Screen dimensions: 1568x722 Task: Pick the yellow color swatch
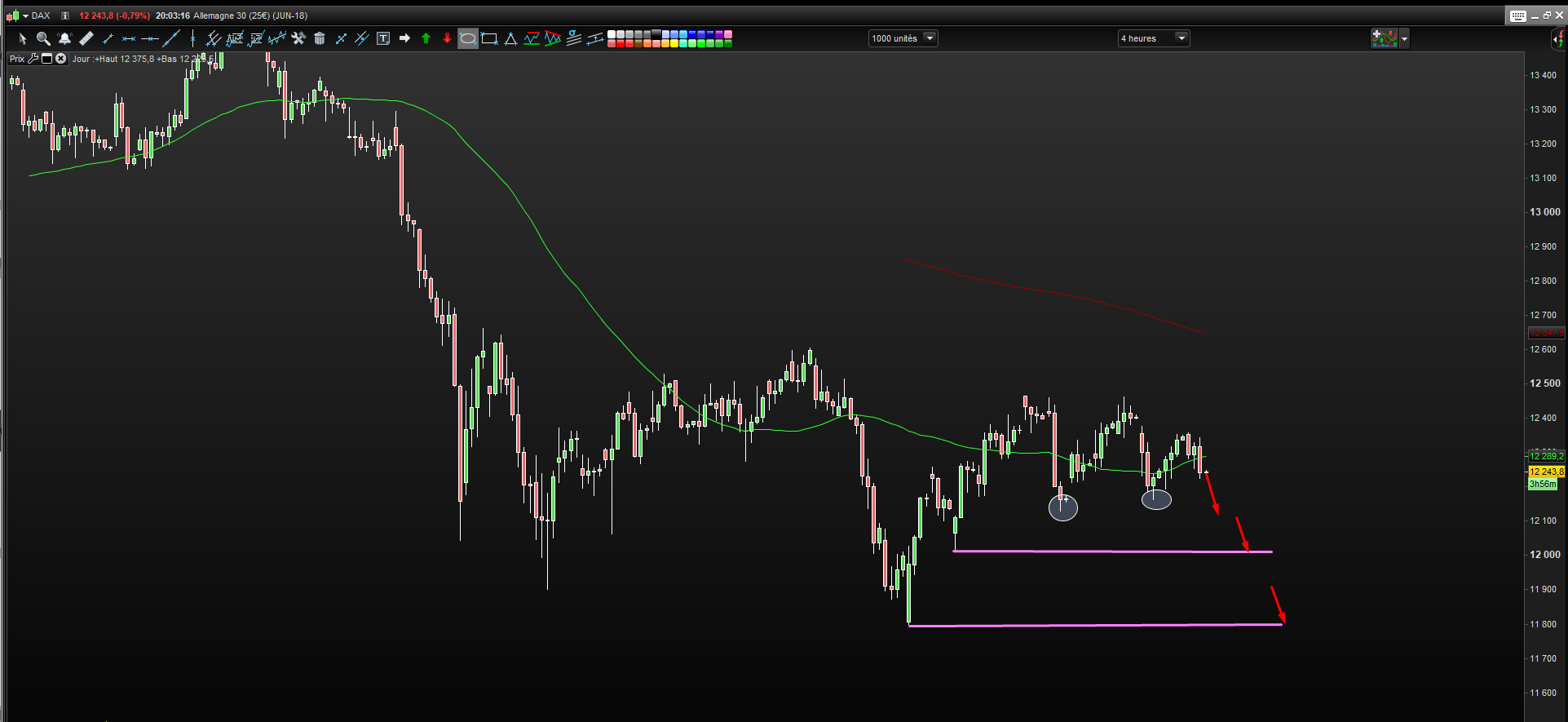pos(674,43)
